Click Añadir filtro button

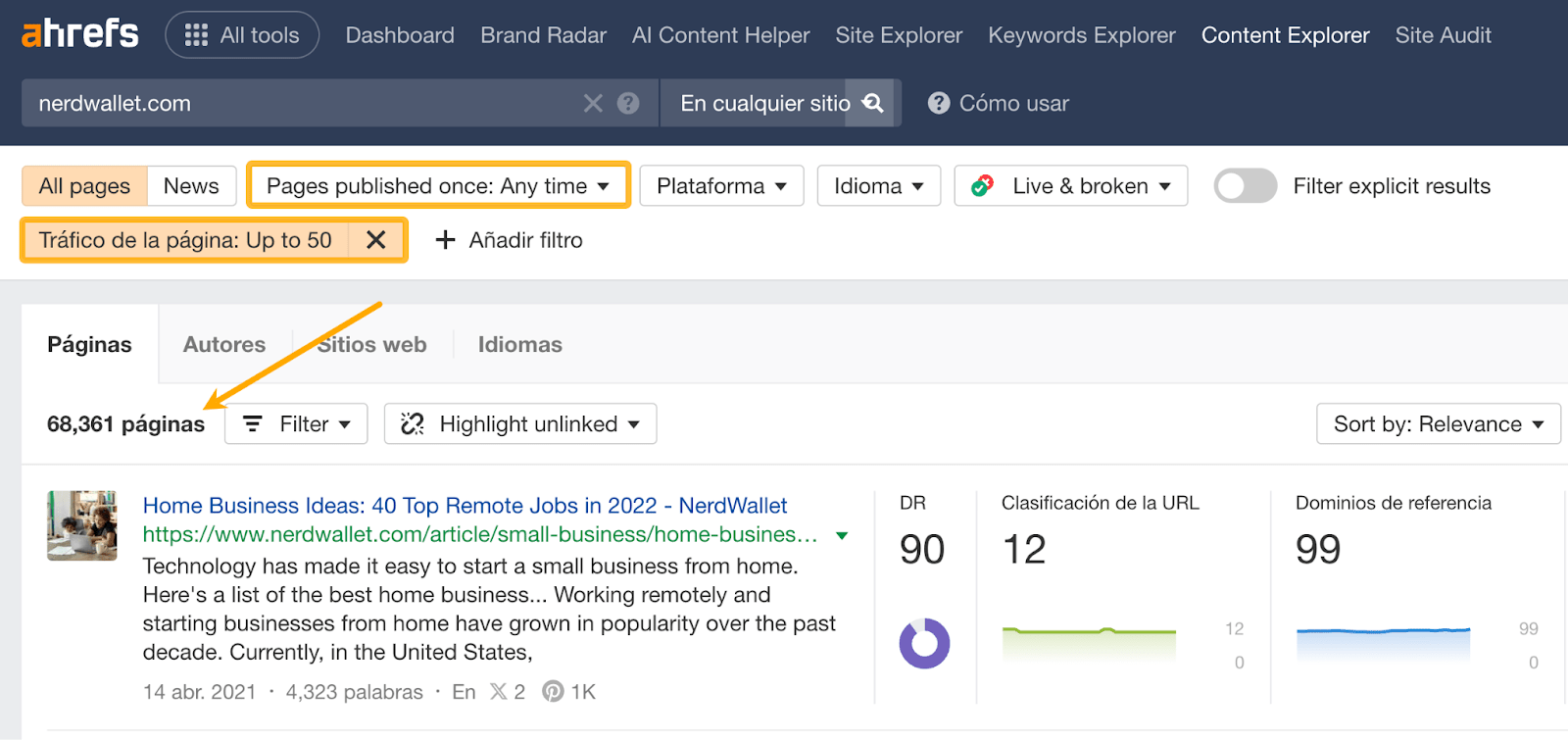(509, 240)
